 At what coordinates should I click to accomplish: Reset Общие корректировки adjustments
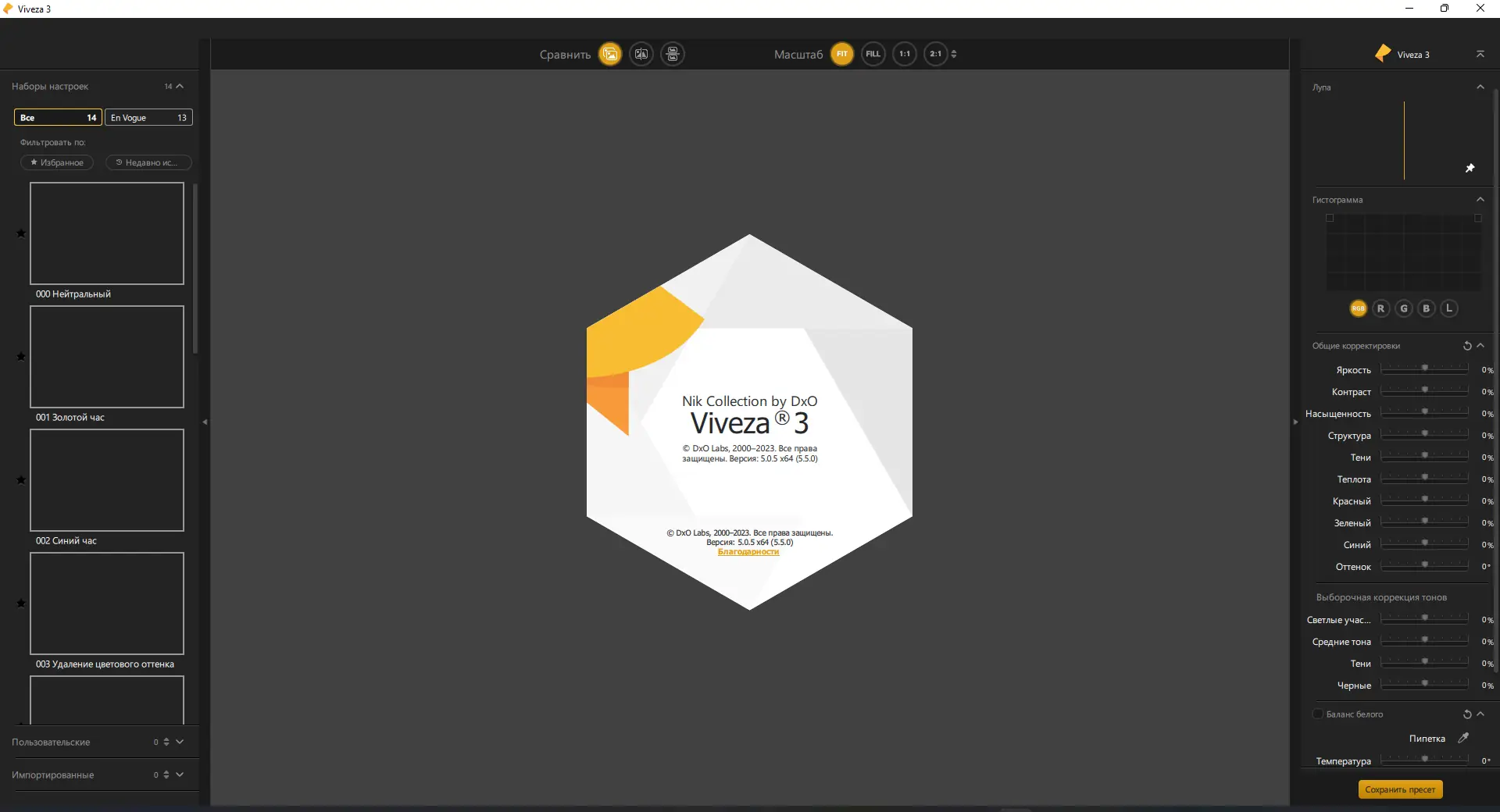click(x=1467, y=346)
